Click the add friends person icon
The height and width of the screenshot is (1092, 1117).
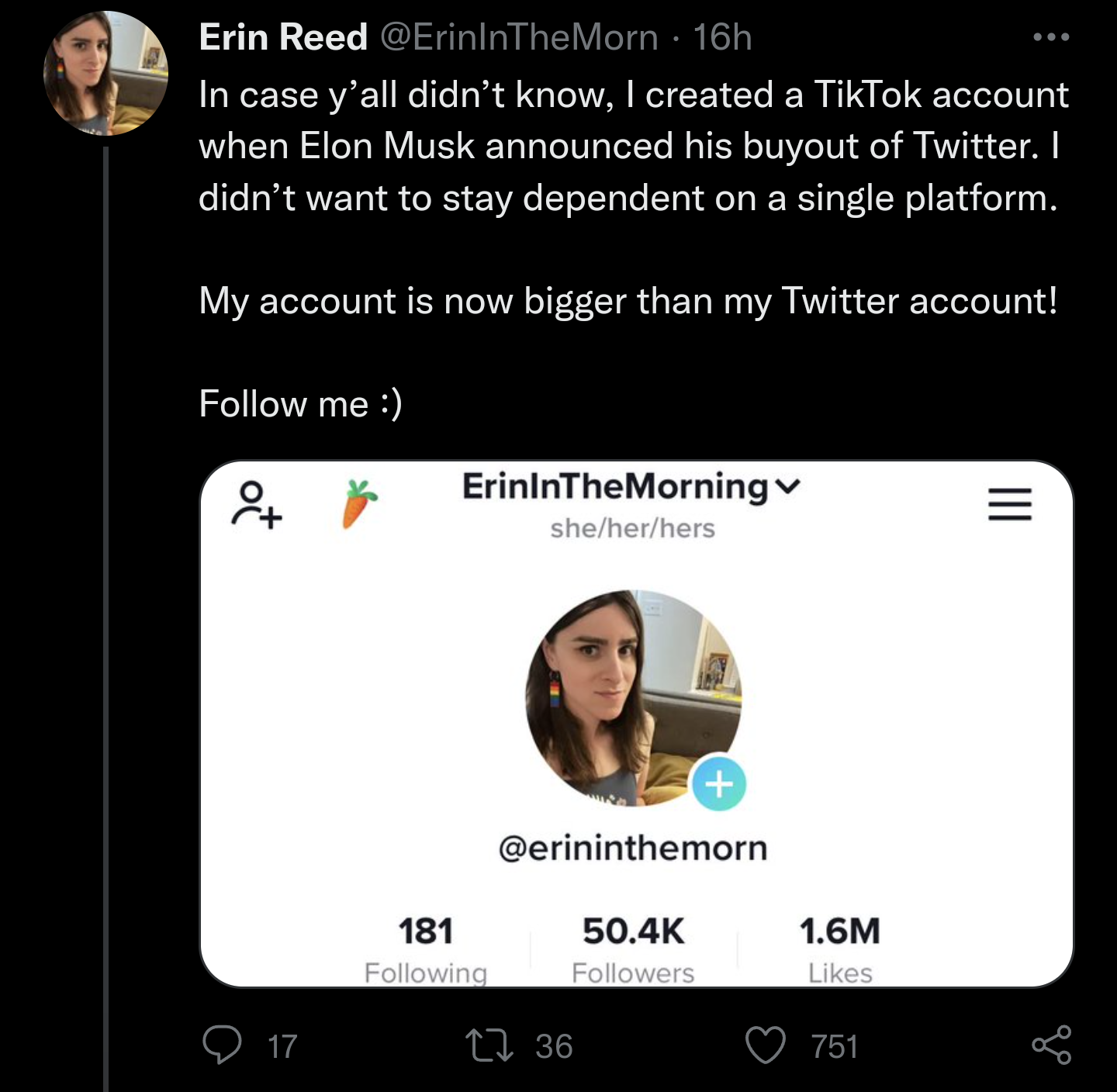click(257, 506)
